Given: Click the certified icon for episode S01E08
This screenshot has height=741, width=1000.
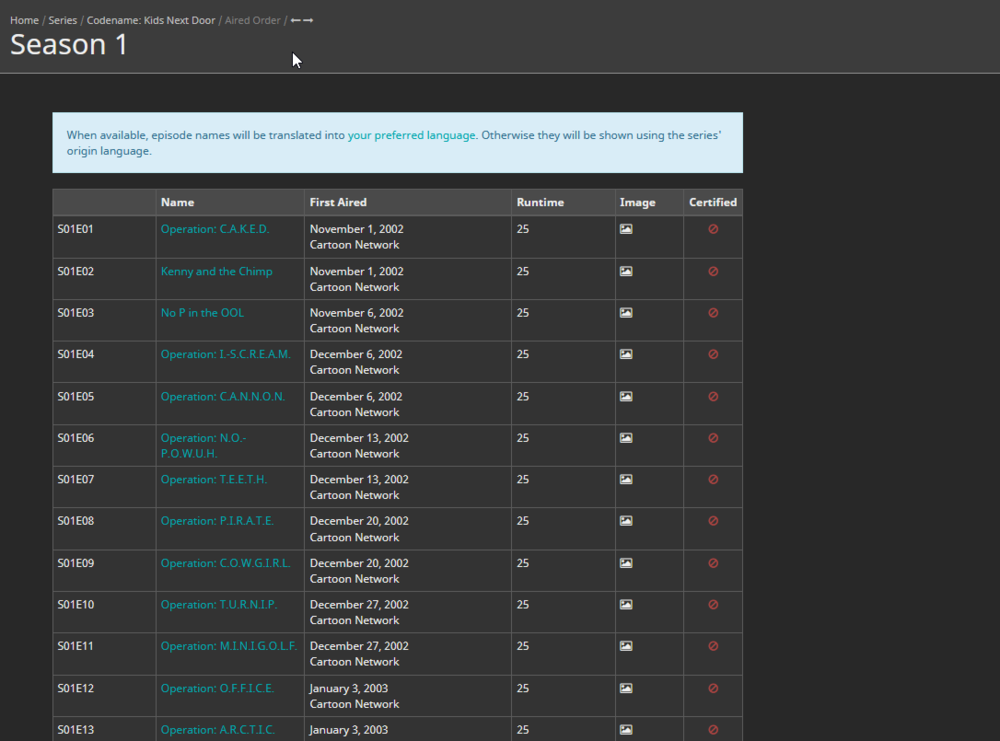Looking at the screenshot, I should [712, 521].
